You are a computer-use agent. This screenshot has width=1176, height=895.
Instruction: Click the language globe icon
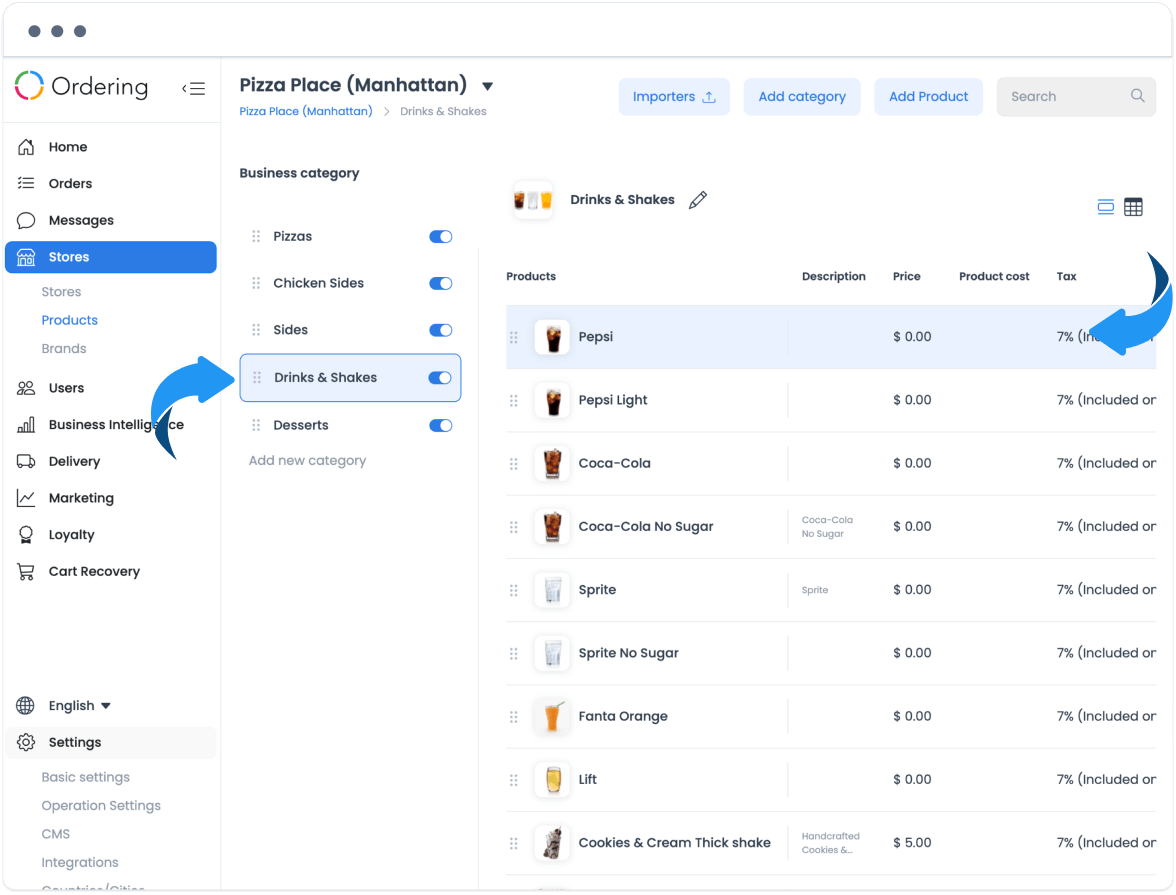(x=26, y=705)
